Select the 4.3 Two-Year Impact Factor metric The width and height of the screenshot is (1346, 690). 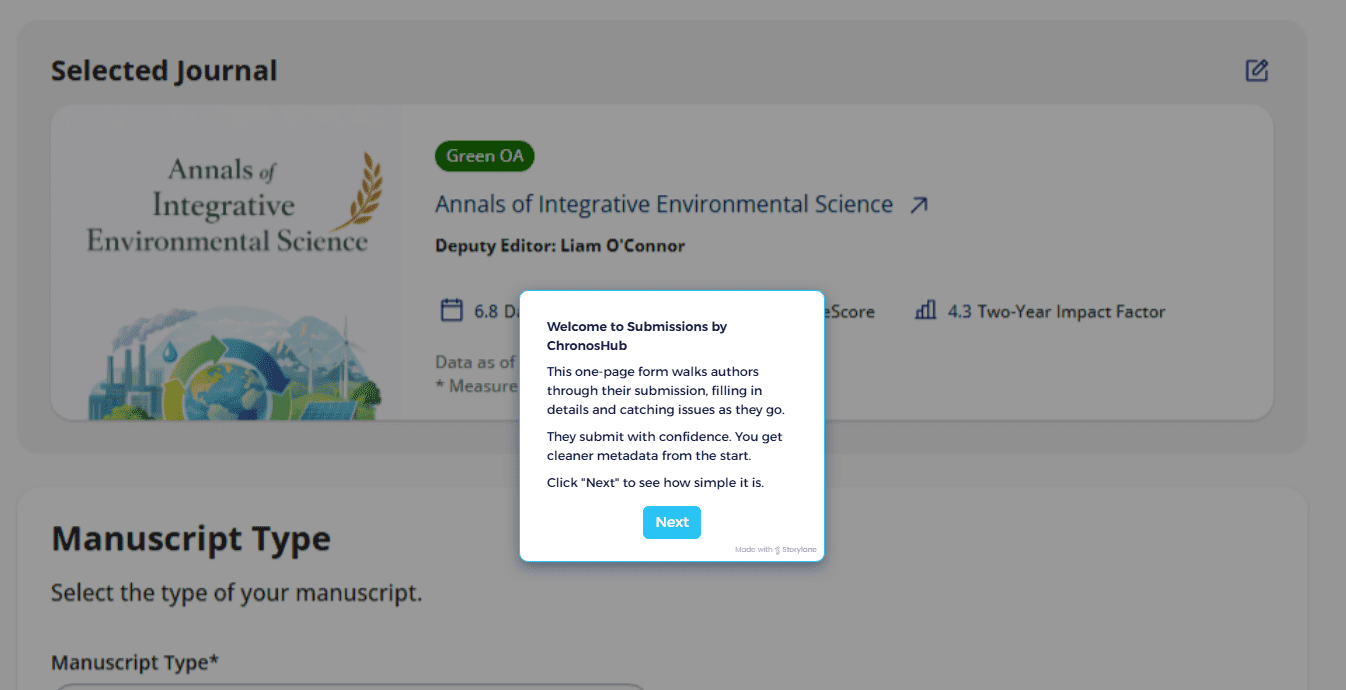[1055, 312]
